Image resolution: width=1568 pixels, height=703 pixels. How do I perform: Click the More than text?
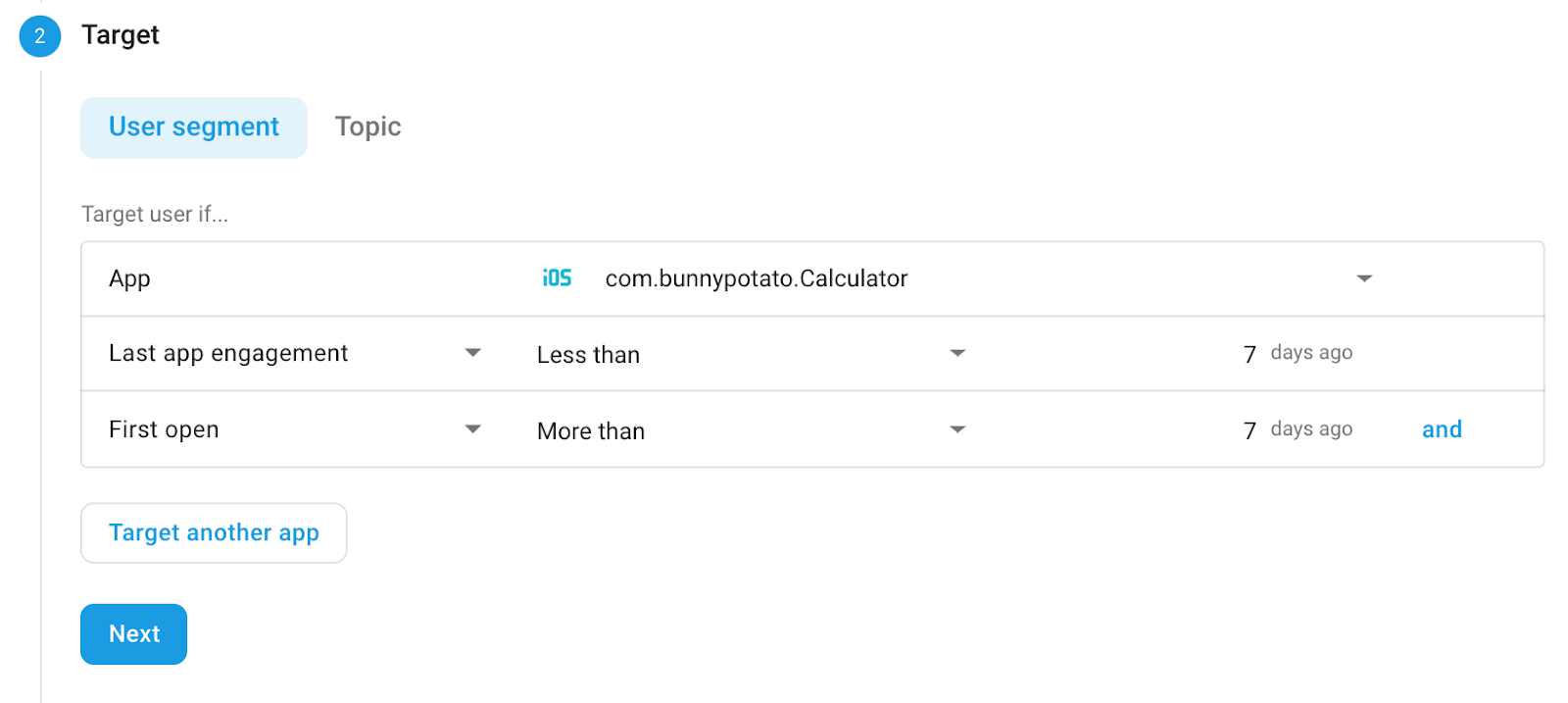(591, 431)
